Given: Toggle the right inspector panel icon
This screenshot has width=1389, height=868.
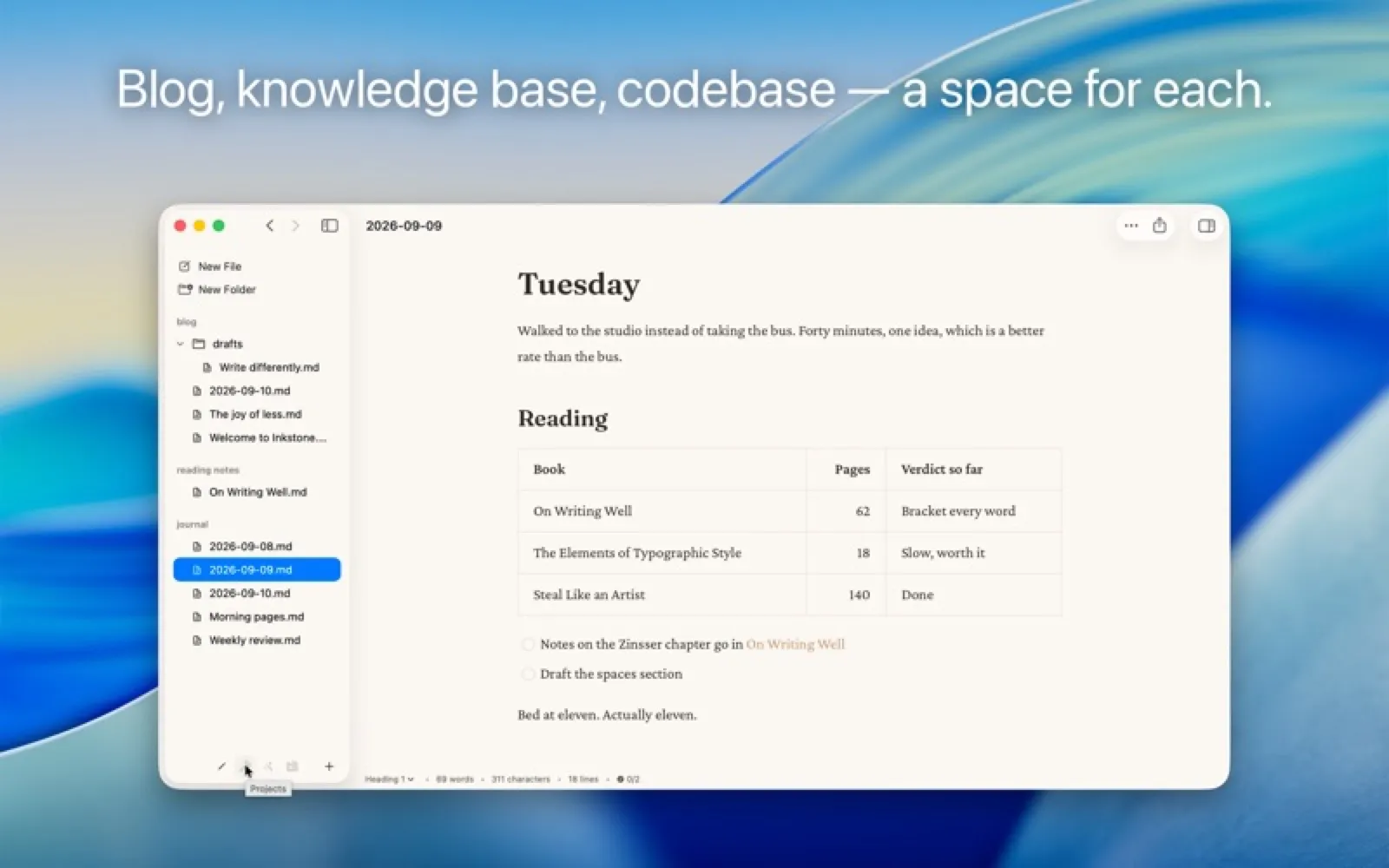Looking at the screenshot, I should coord(1206,226).
